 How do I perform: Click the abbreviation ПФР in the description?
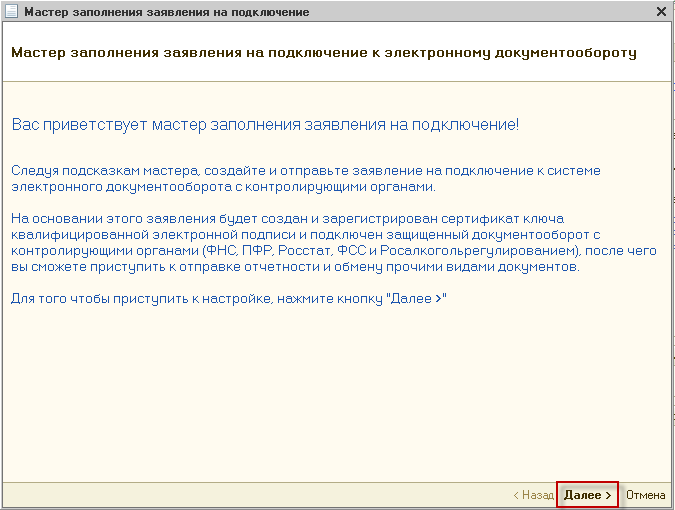click(x=258, y=250)
